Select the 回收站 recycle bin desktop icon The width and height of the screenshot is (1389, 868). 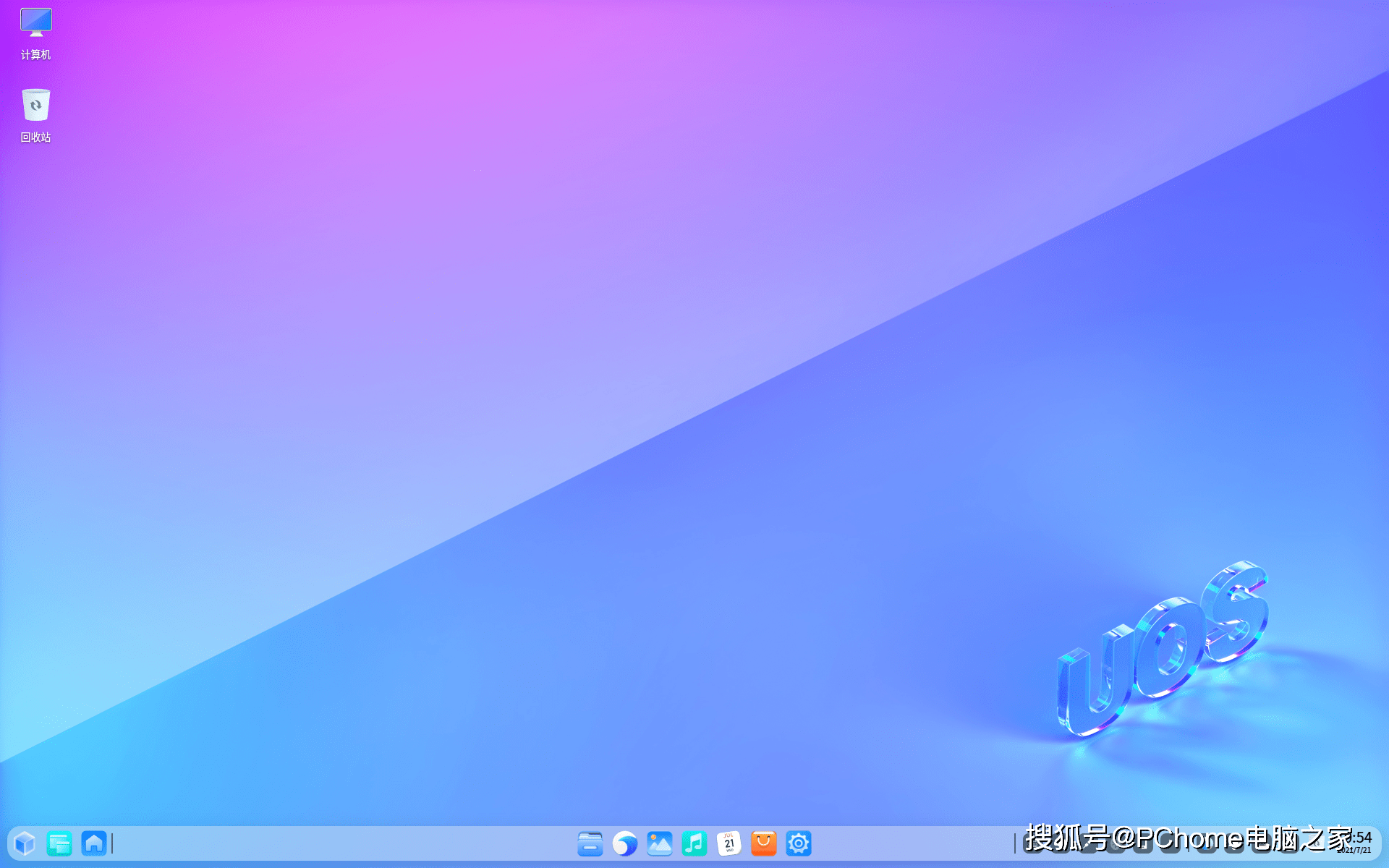point(35,116)
